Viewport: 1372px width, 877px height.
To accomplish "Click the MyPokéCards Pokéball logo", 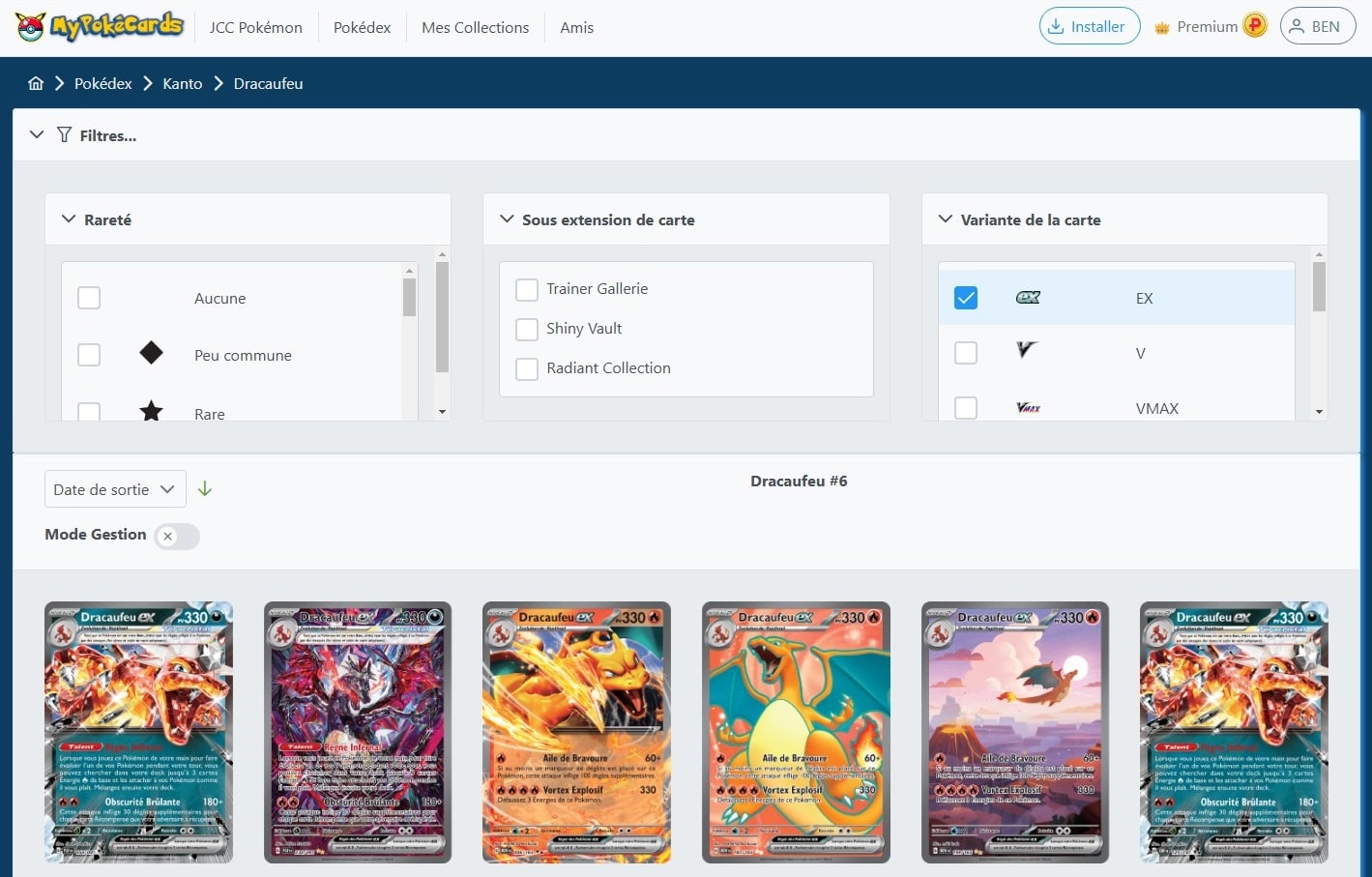I will 29,24.
